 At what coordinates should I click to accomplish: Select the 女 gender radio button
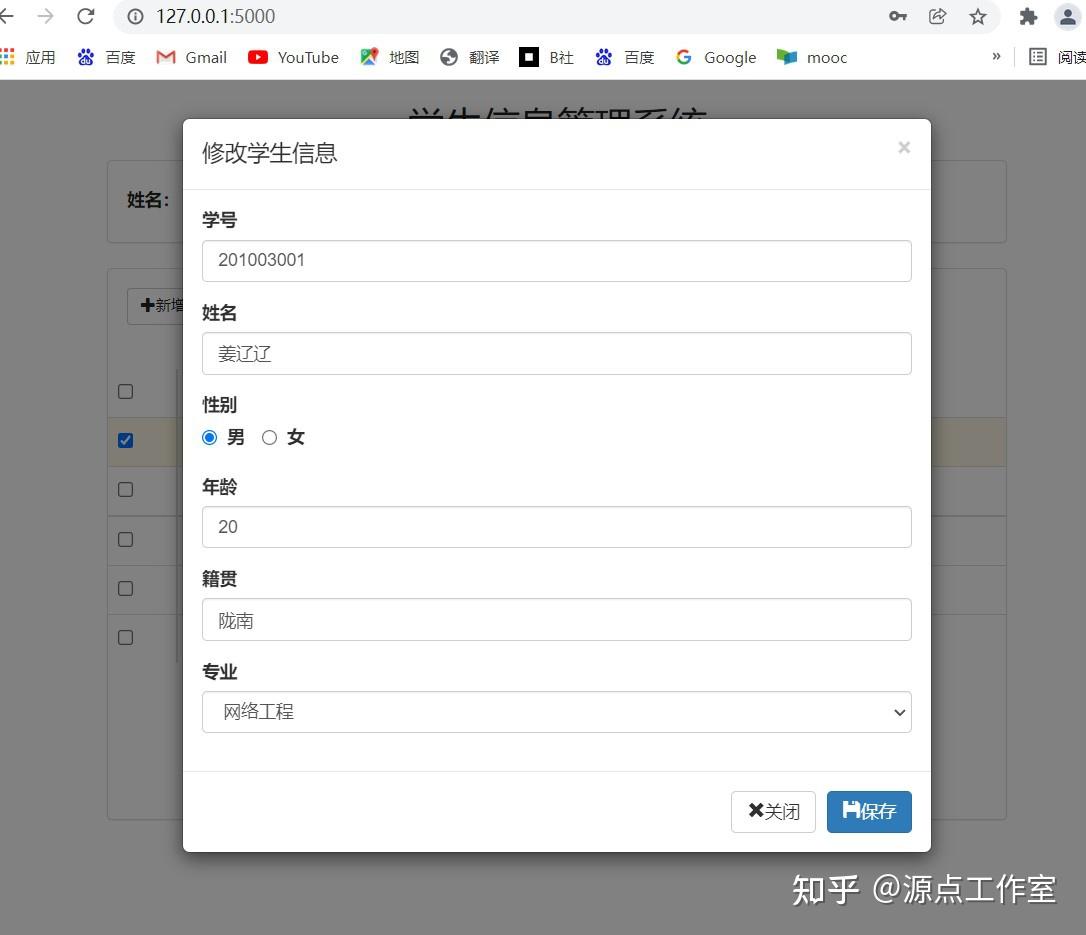coord(269,438)
